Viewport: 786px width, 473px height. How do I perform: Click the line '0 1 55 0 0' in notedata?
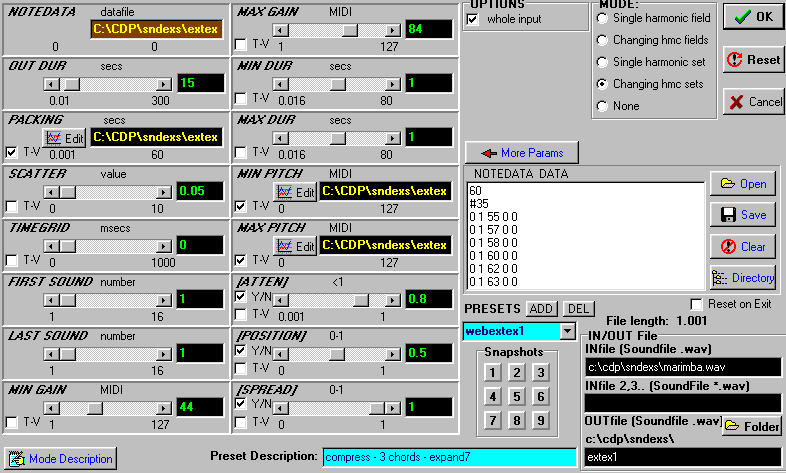(493, 217)
